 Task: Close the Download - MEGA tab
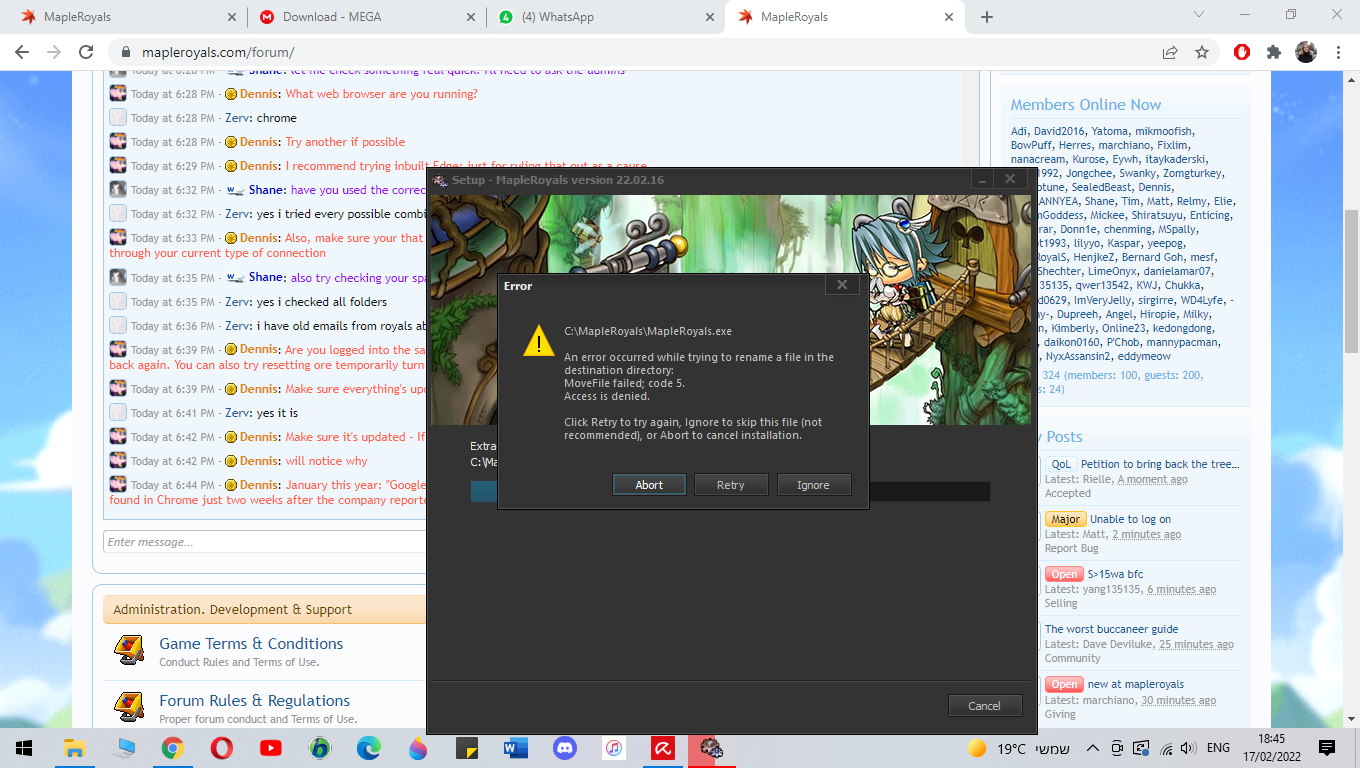point(470,17)
